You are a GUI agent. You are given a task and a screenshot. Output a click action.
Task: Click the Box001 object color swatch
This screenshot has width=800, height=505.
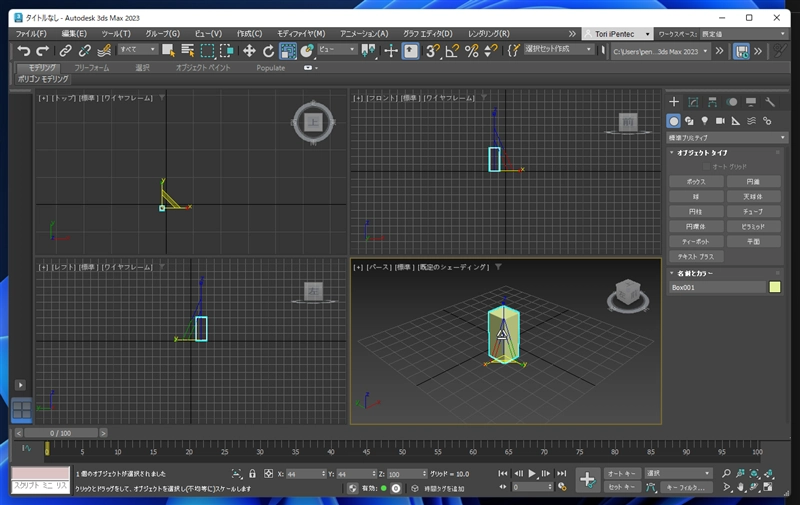774,287
